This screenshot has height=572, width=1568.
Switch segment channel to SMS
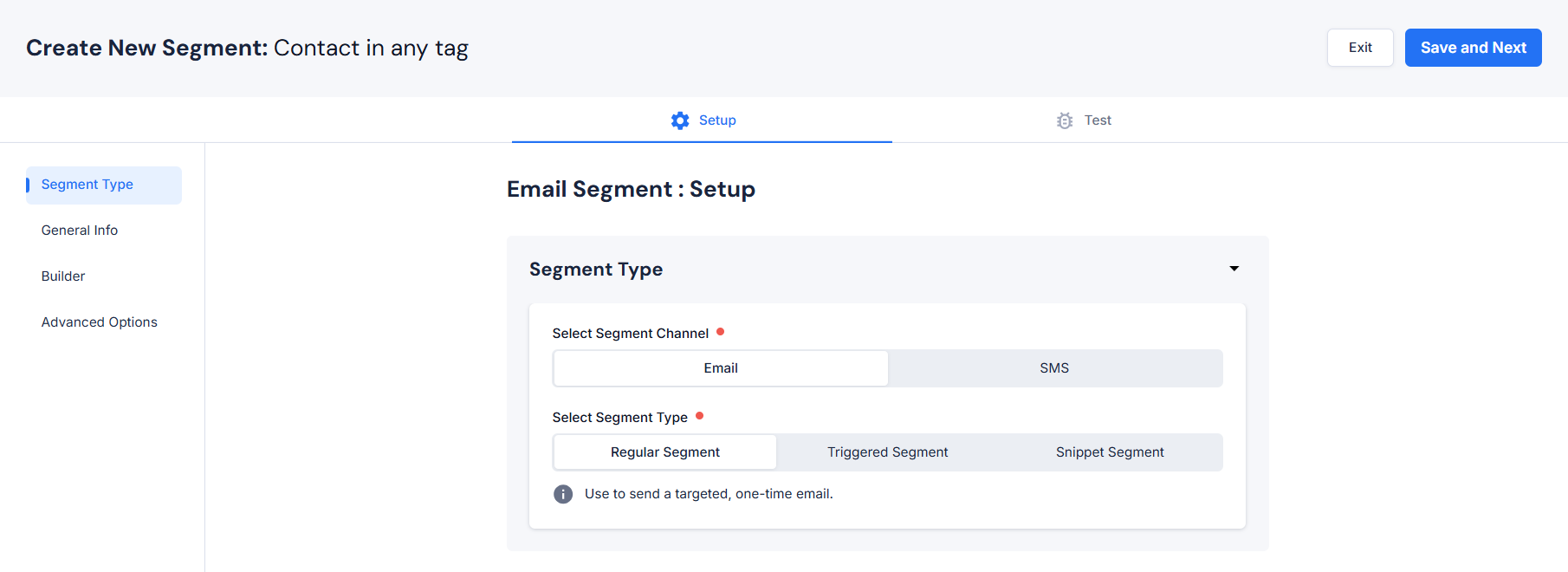[1054, 368]
